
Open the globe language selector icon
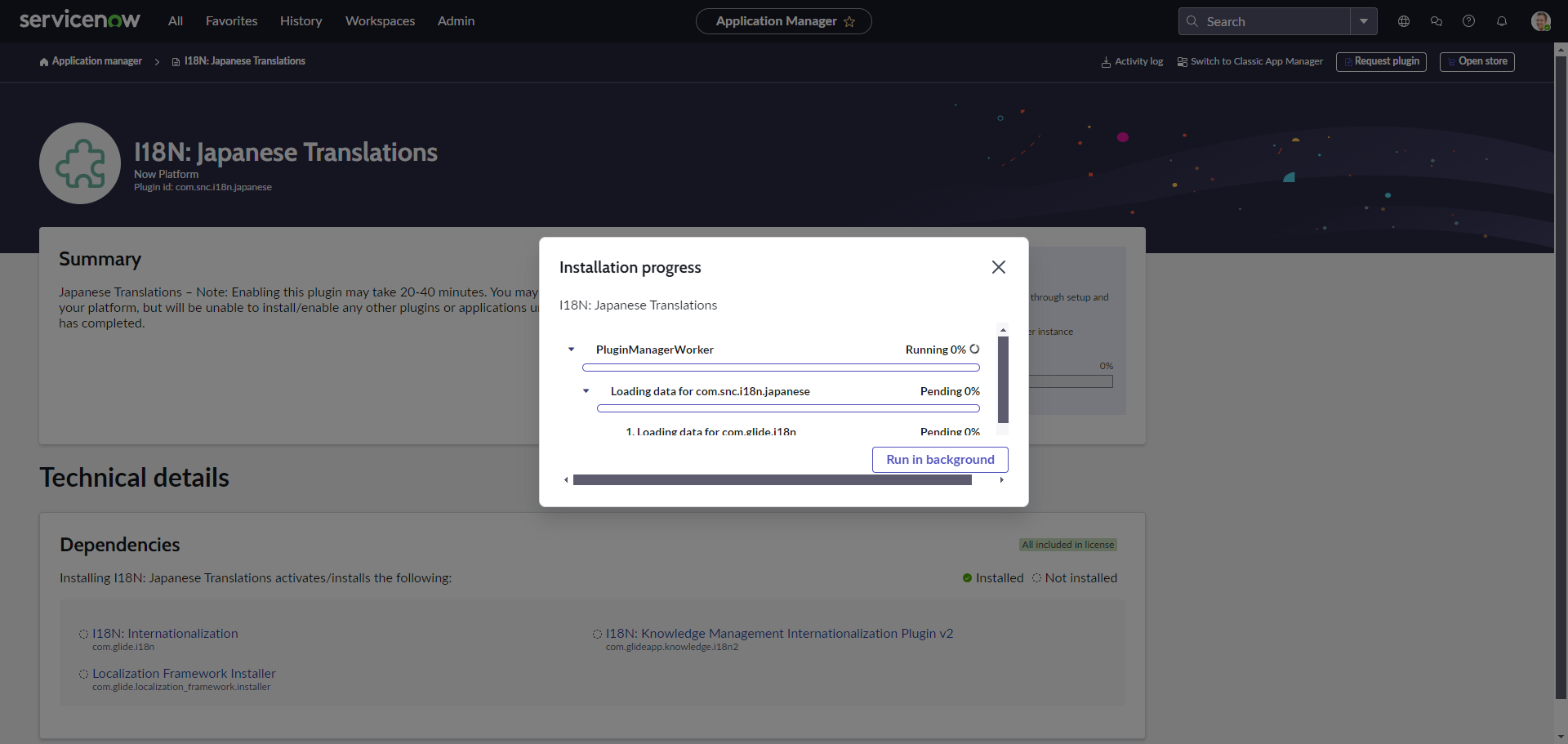pos(1404,21)
